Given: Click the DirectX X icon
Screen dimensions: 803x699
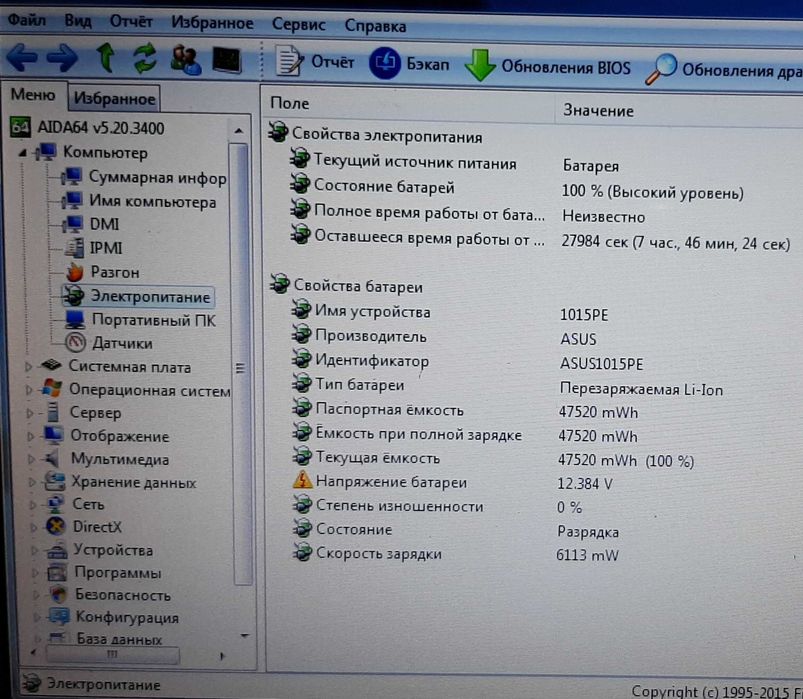Looking at the screenshot, I should pos(55,526).
